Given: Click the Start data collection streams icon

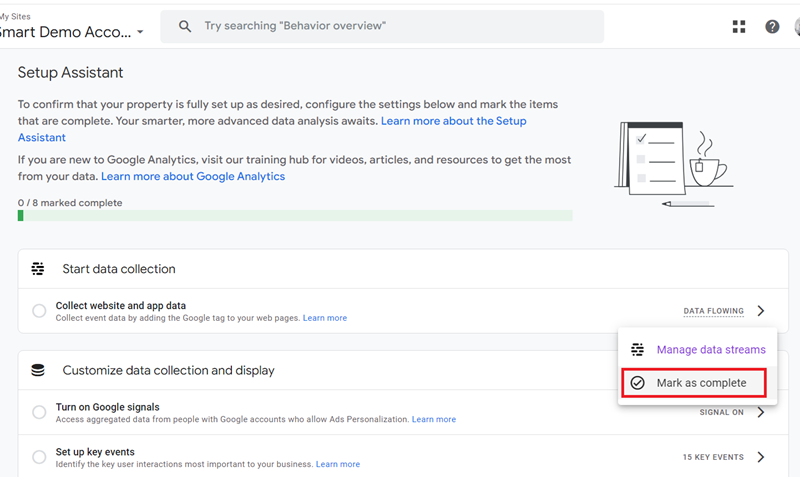Looking at the screenshot, I should (x=38, y=269).
